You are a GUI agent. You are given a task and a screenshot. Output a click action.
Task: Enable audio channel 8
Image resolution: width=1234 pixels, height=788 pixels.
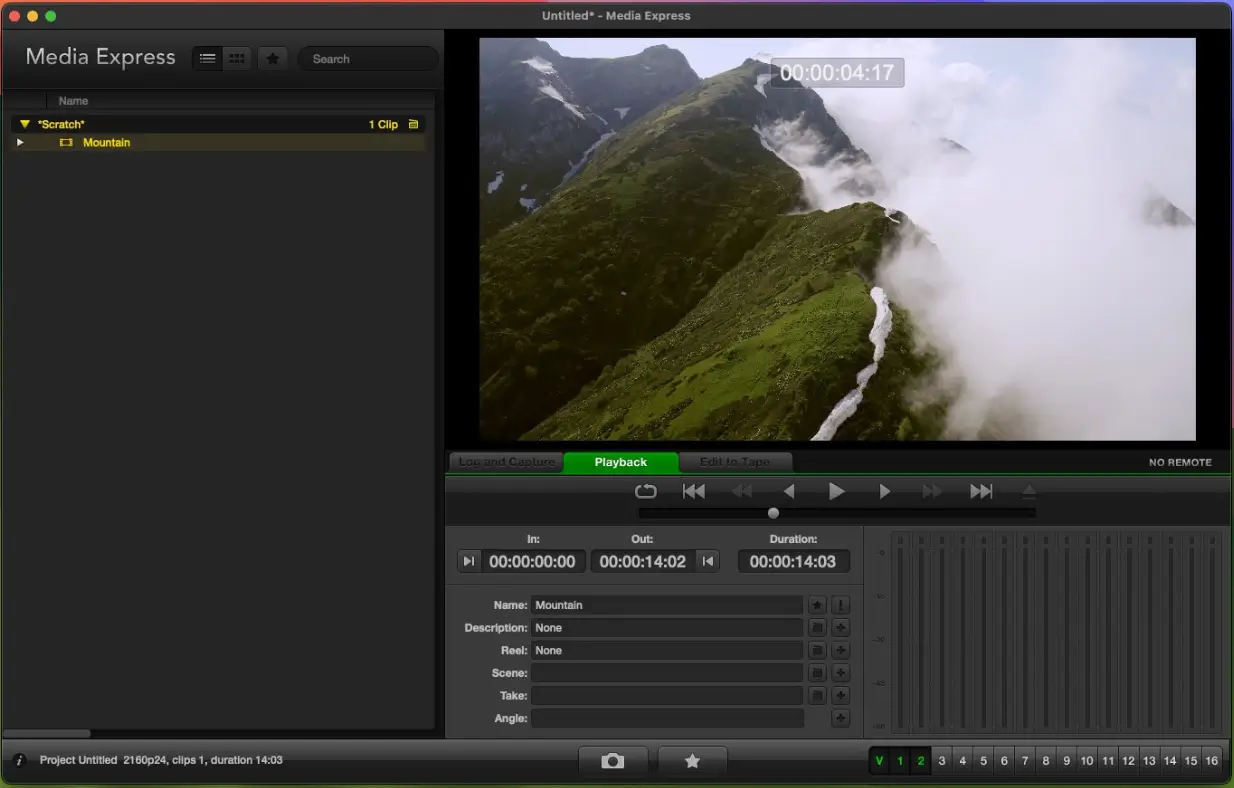click(x=1046, y=761)
